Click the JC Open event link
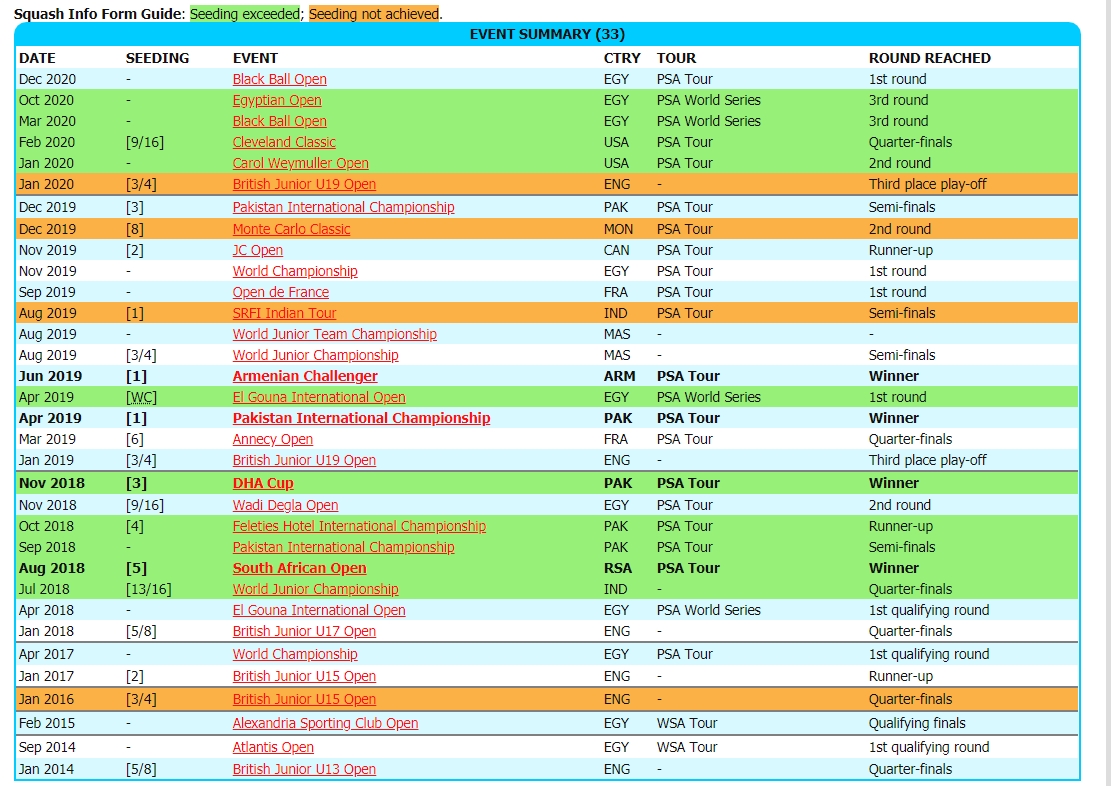Viewport: 1111px width, 786px height. coord(258,250)
